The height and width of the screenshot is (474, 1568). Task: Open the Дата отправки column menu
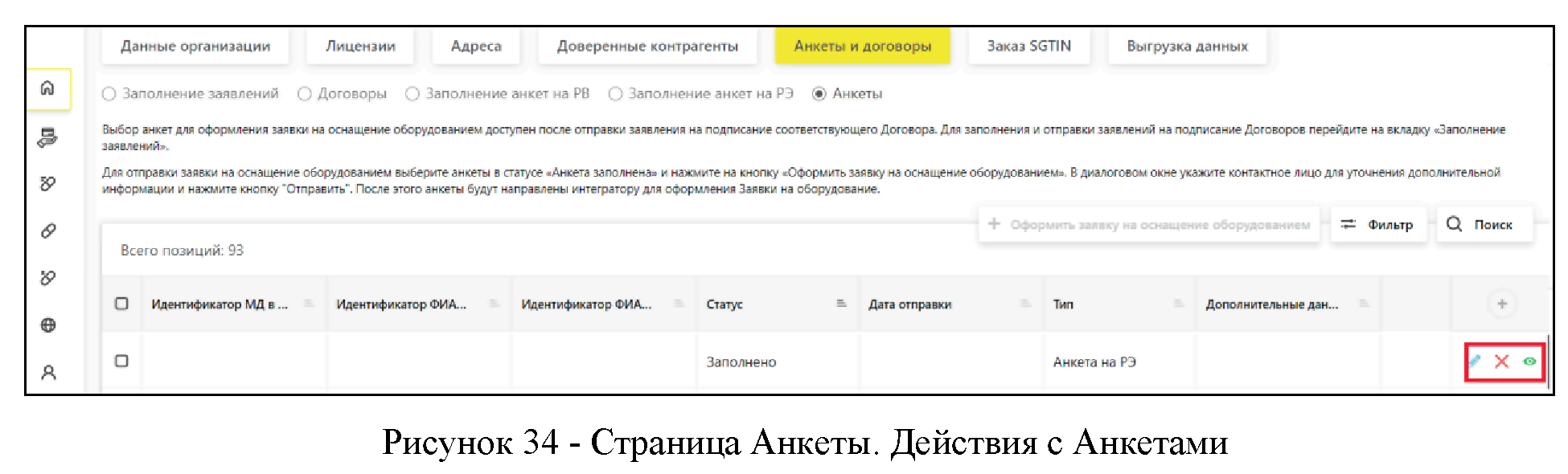[x=1025, y=304]
